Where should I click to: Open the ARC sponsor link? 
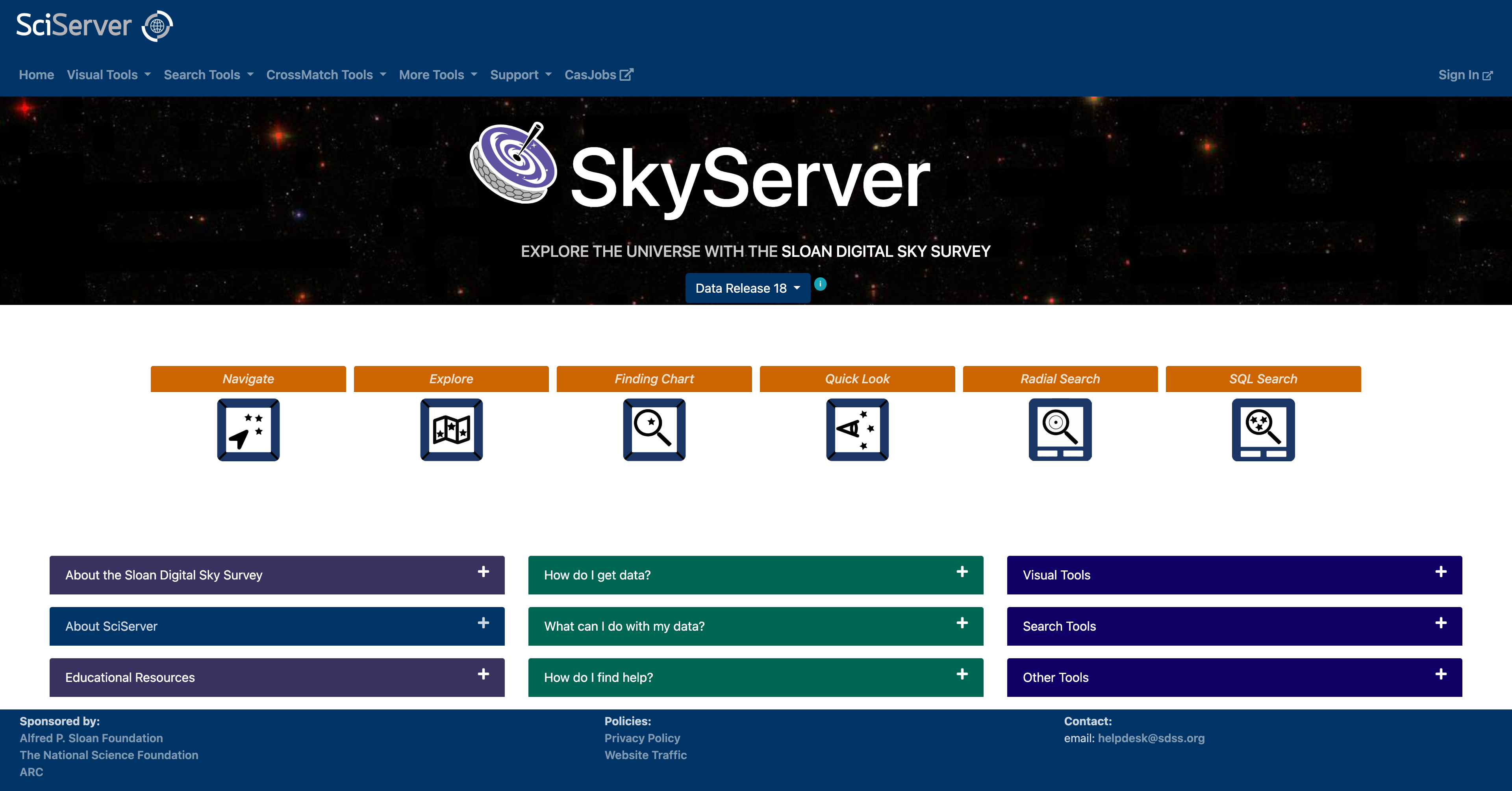[x=31, y=772]
